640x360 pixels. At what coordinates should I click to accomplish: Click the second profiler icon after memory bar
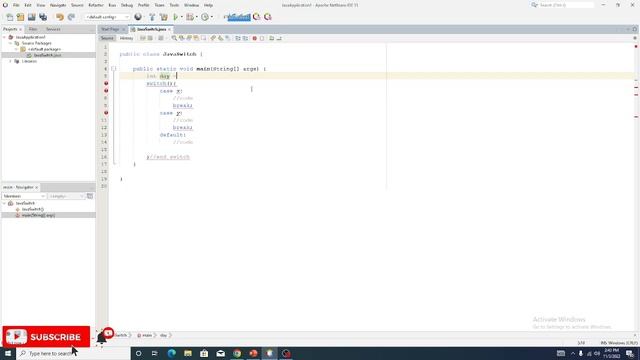click(268, 17)
